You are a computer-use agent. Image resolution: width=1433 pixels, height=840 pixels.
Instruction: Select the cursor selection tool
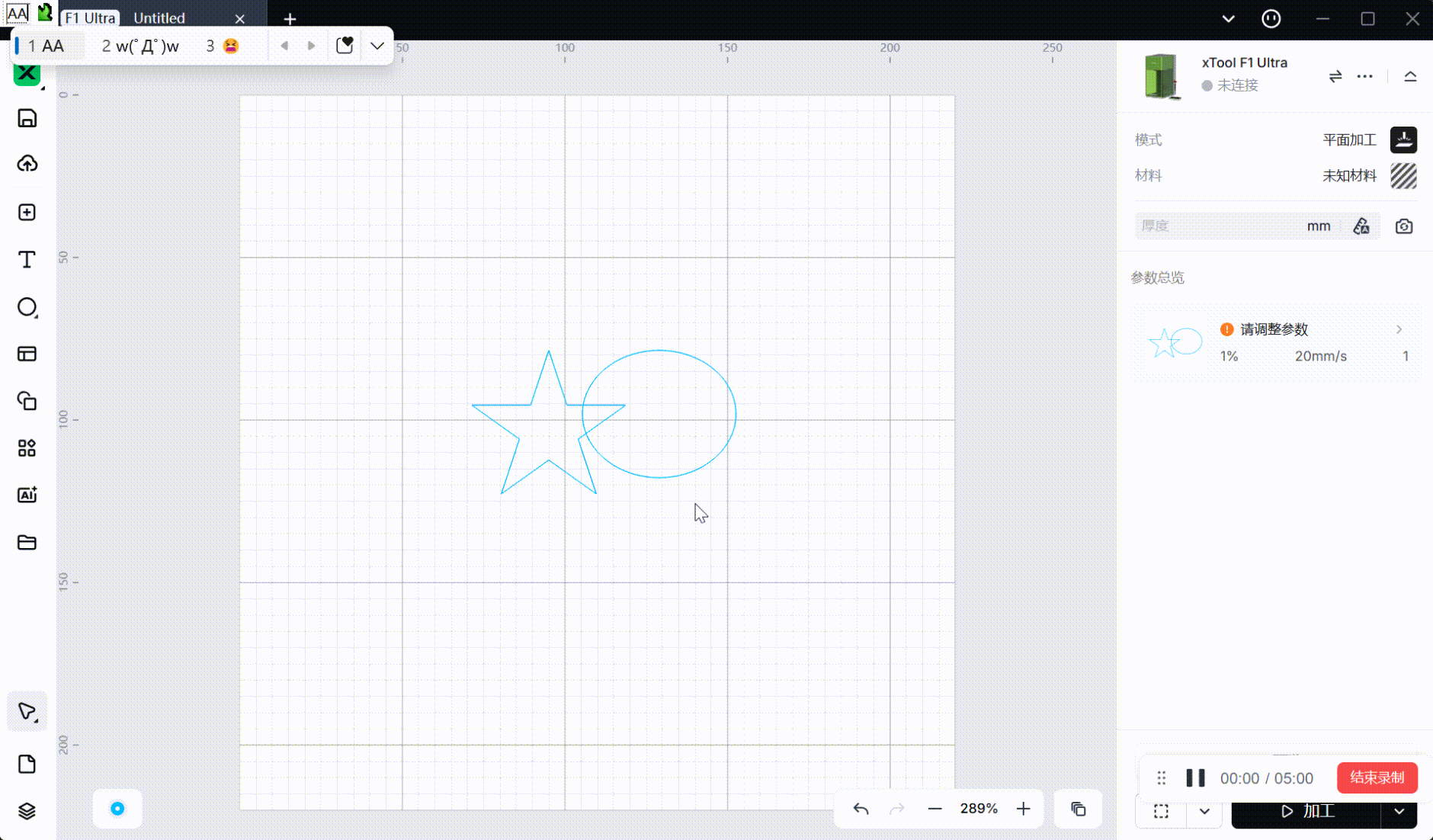(27, 711)
